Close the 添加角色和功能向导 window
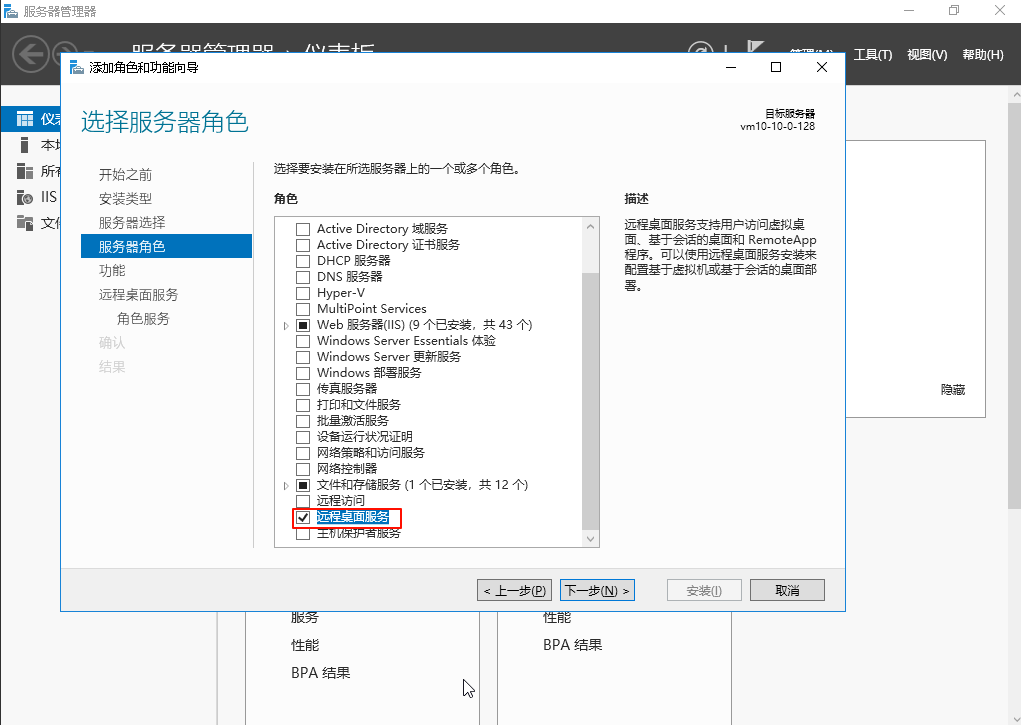1021x725 pixels. 822,67
